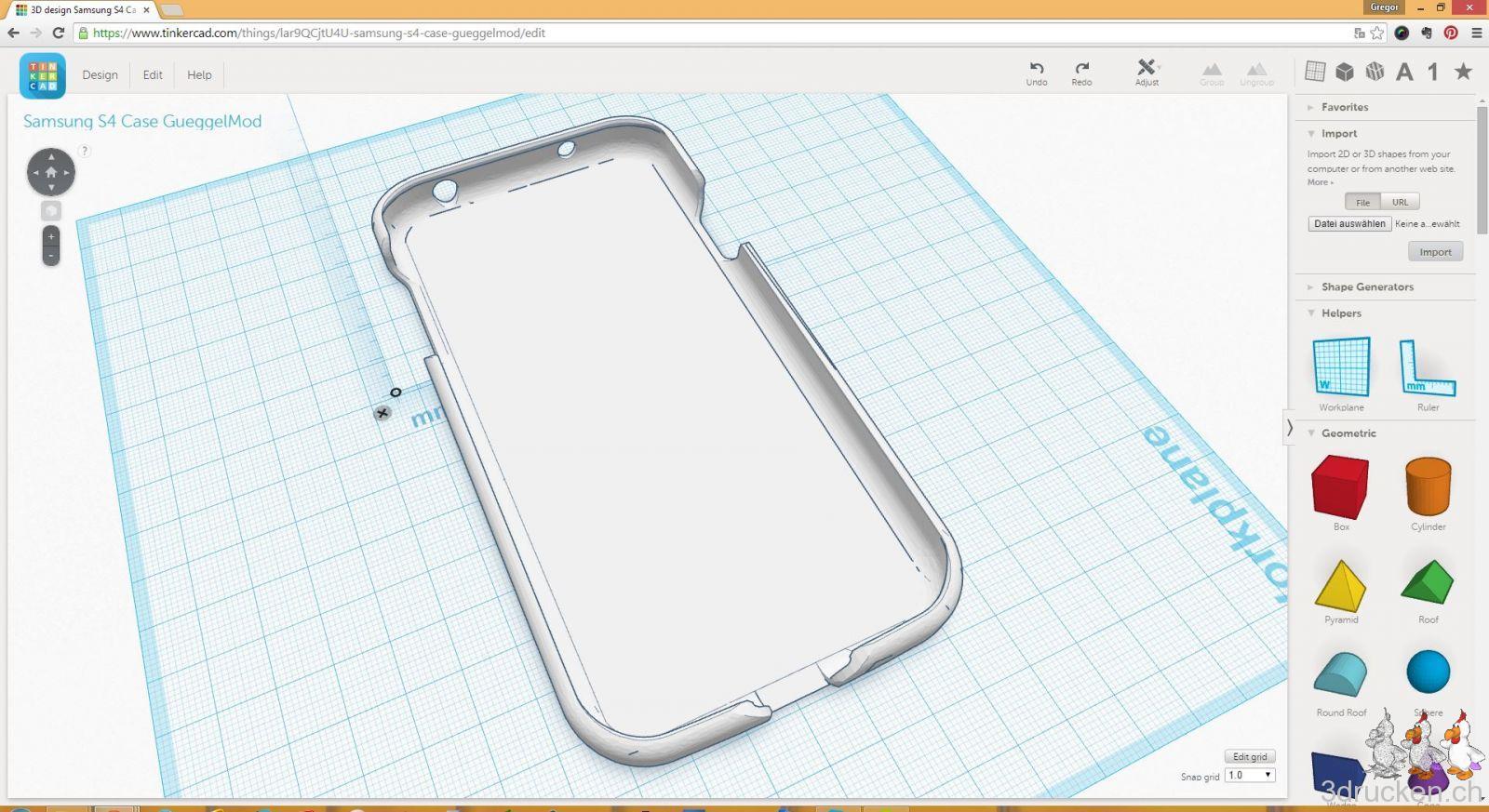Open the Chrome menu button
Viewport: 1489px width, 812px height.
pyautogui.click(x=1476, y=33)
